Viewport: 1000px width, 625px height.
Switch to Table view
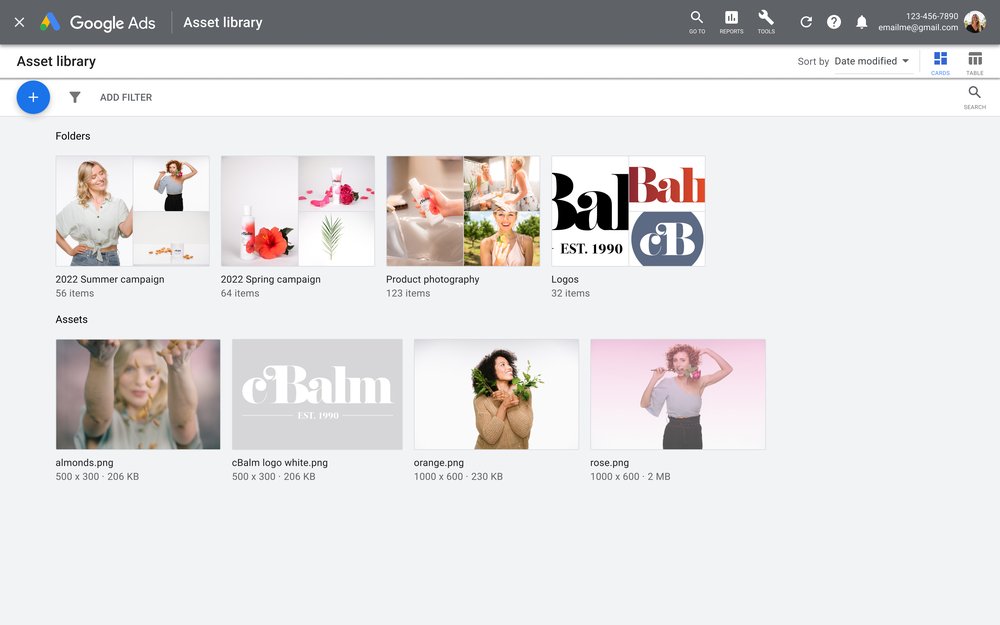point(975,63)
